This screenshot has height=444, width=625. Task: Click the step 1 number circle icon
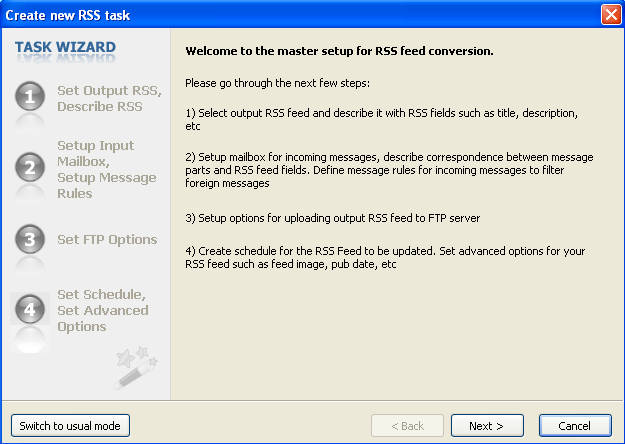(30, 98)
